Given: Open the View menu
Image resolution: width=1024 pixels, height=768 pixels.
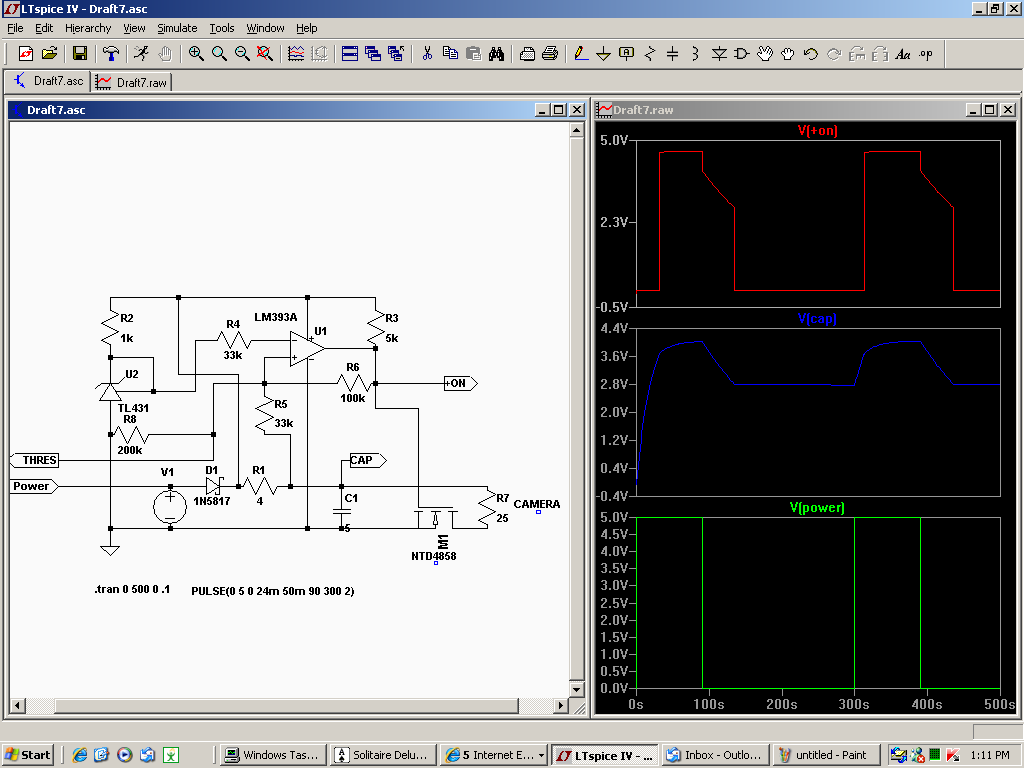Looking at the screenshot, I should coord(134,28).
